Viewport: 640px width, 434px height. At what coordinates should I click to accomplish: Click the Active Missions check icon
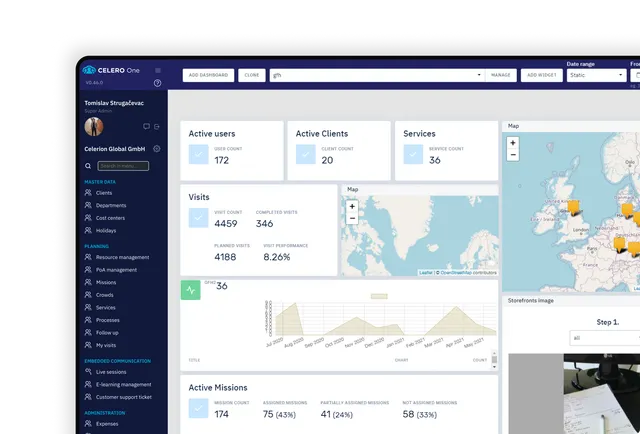click(x=198, y=408)
